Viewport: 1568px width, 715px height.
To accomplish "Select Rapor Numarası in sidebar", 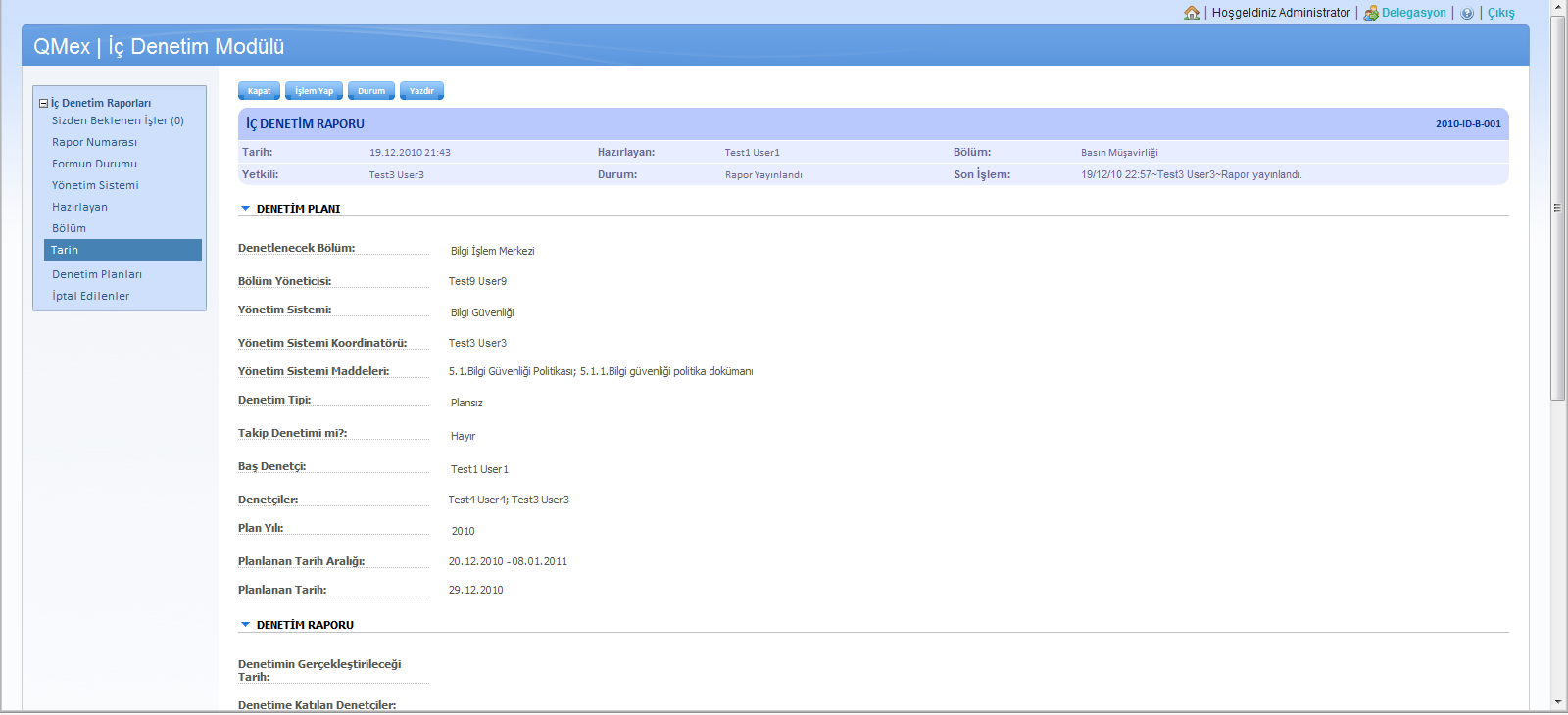I will pos(94,142).
